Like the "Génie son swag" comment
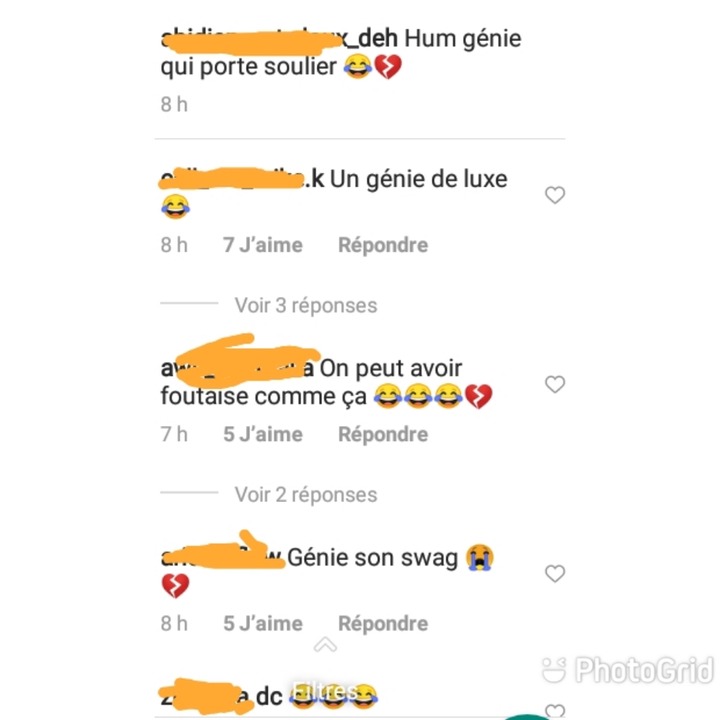This screenshot has width=720, height=720. (555, 574)
